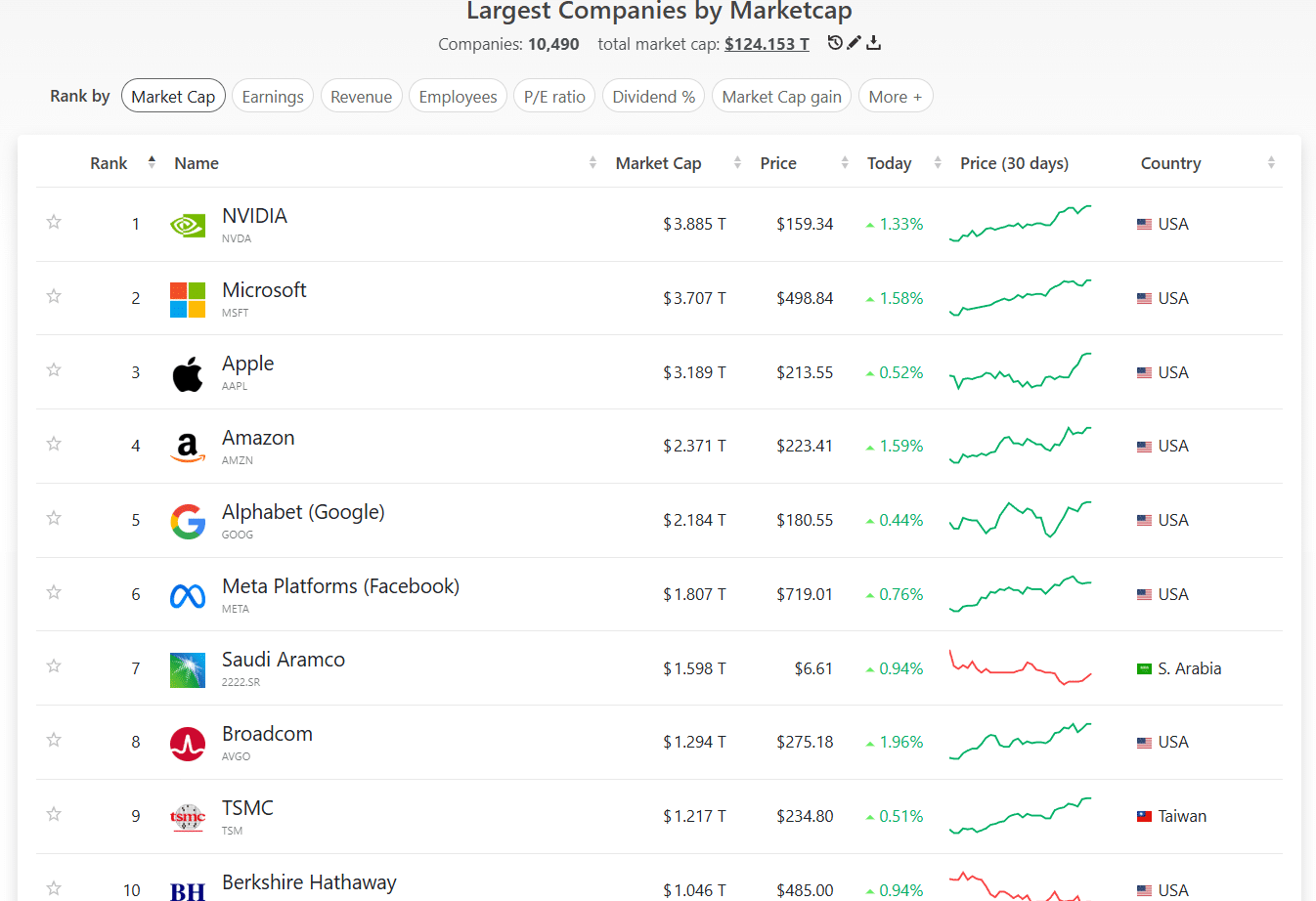
Task: Toggle Meta Platforms favorite star
Action: tap(54, 592)
